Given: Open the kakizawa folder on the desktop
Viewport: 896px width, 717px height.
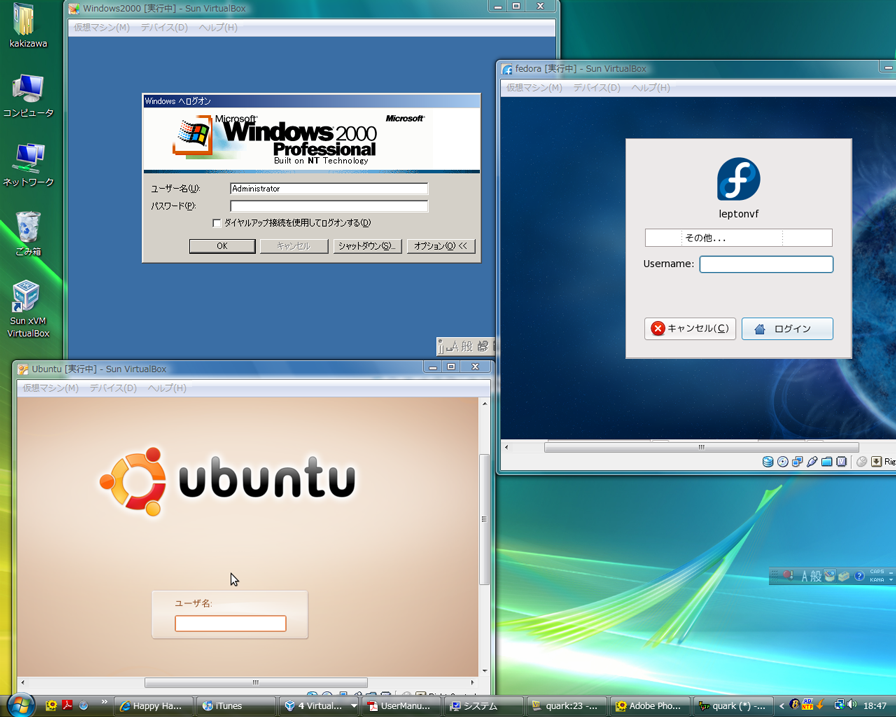Looking at the screenshot, I should (x=28, y=26).
